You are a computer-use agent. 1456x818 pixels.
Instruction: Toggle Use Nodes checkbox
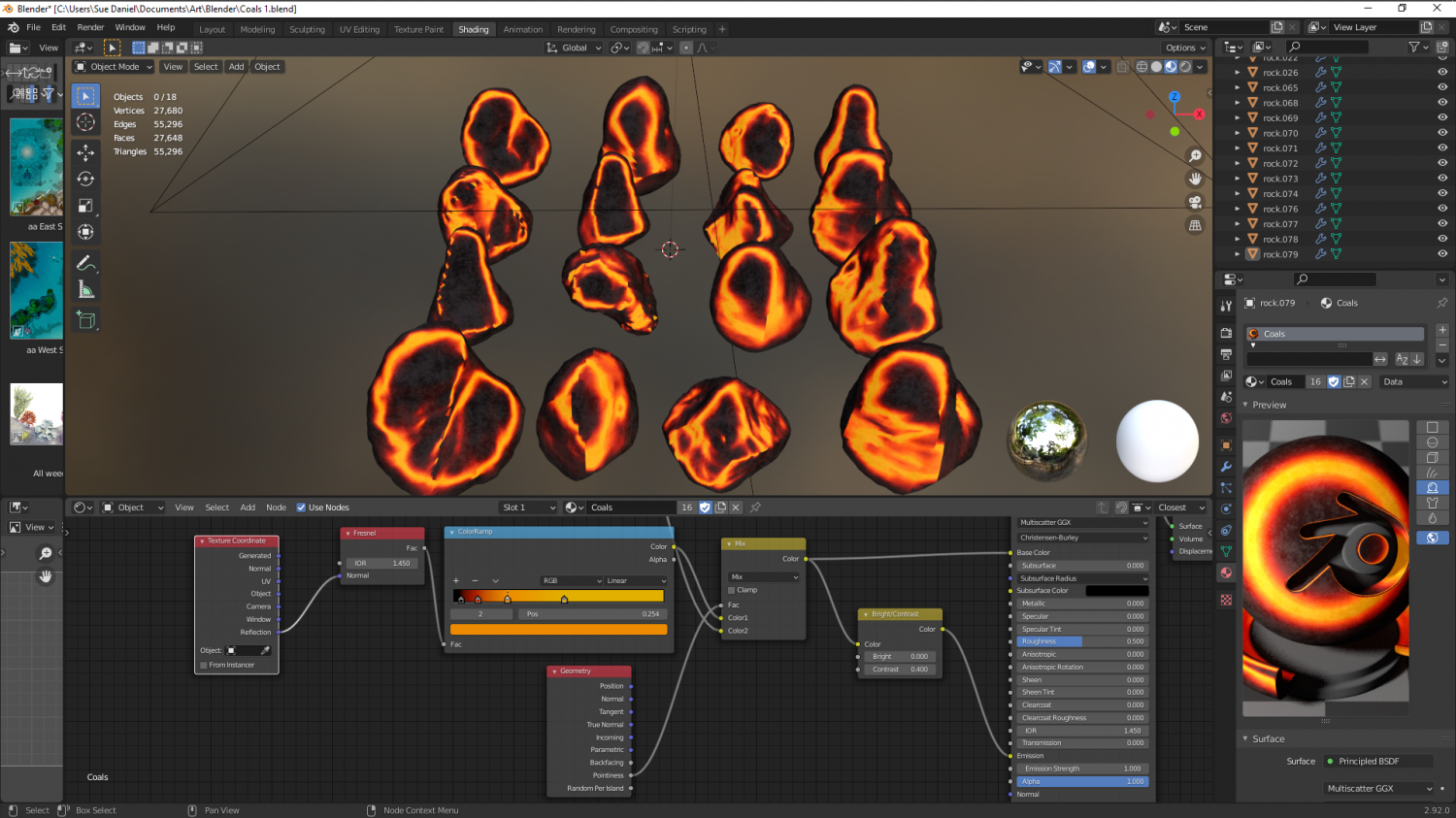tap(301, 507)
